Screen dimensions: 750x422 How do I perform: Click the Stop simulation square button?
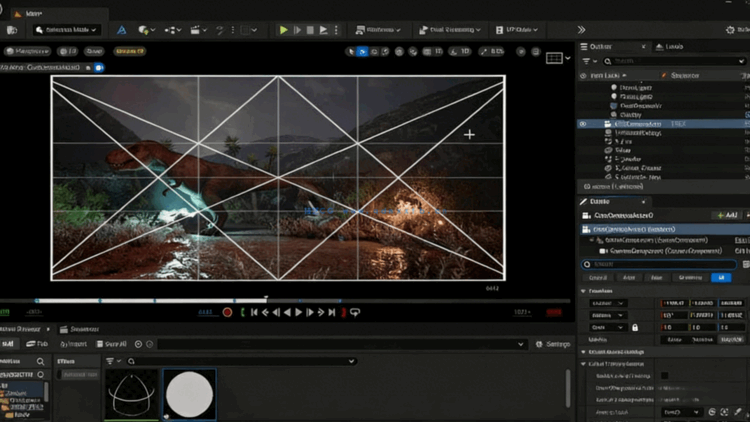[x=310, y=30]
